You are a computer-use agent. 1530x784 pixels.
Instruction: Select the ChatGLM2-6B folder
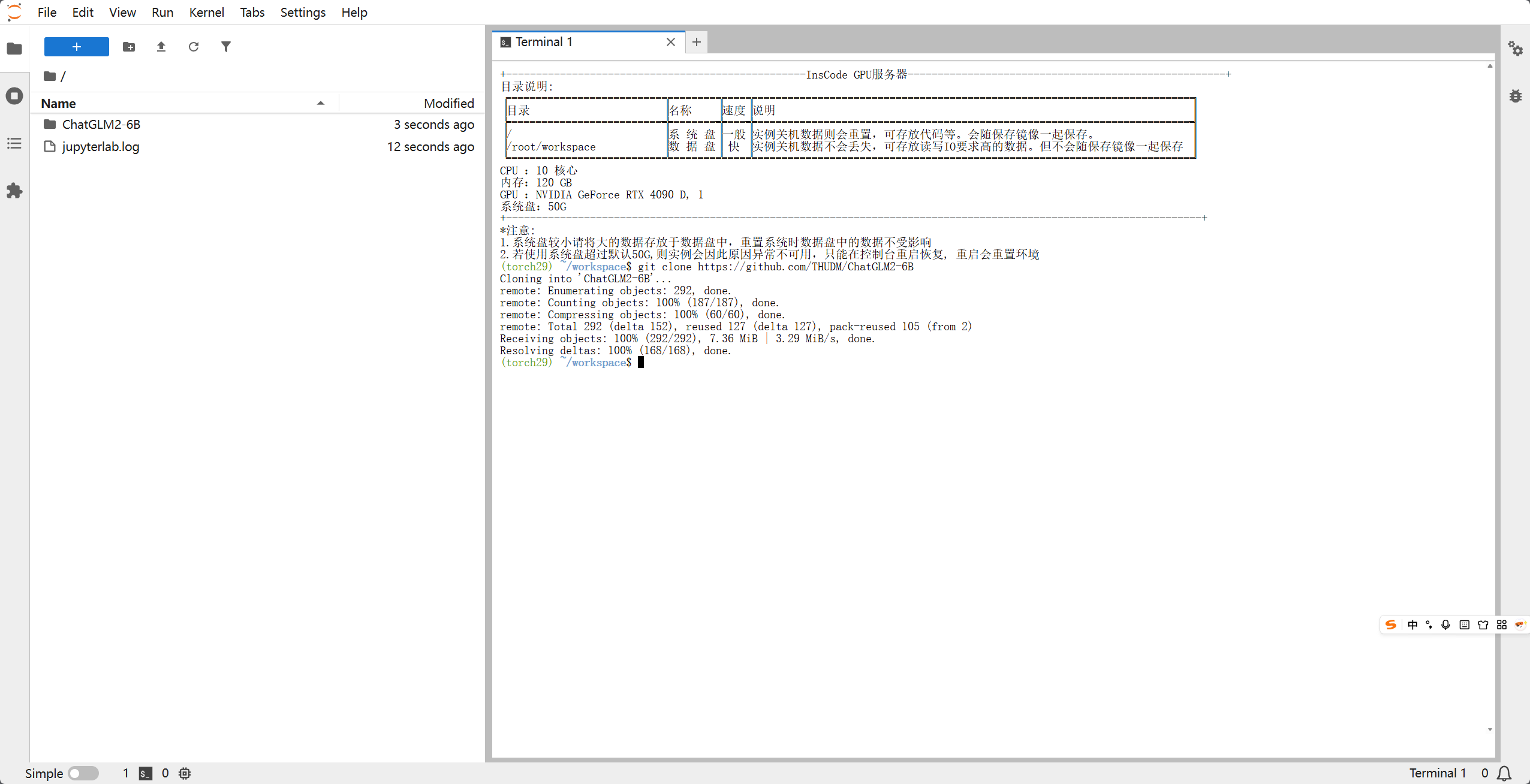pyautogui.click(x=258, y=124)
